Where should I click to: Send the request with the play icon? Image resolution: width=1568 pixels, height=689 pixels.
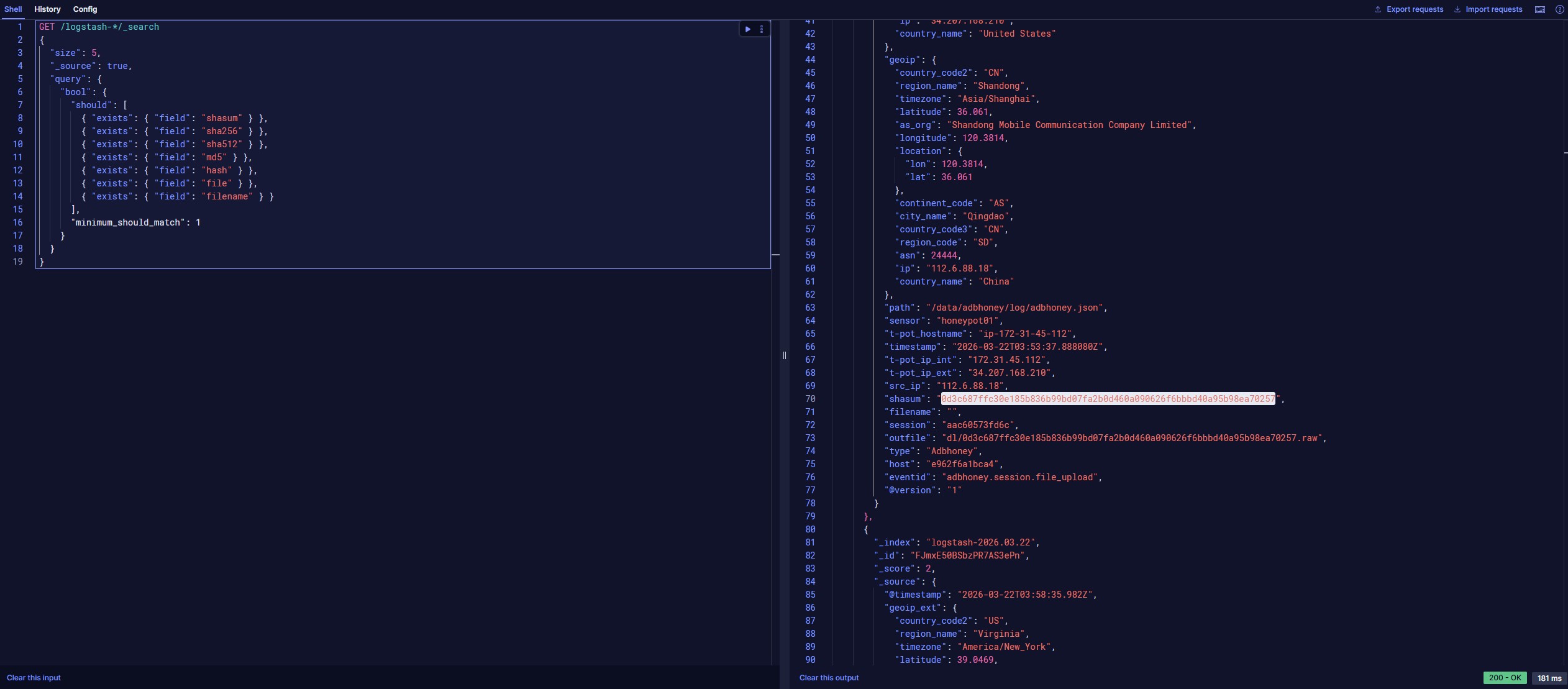(x=747, y=29)
